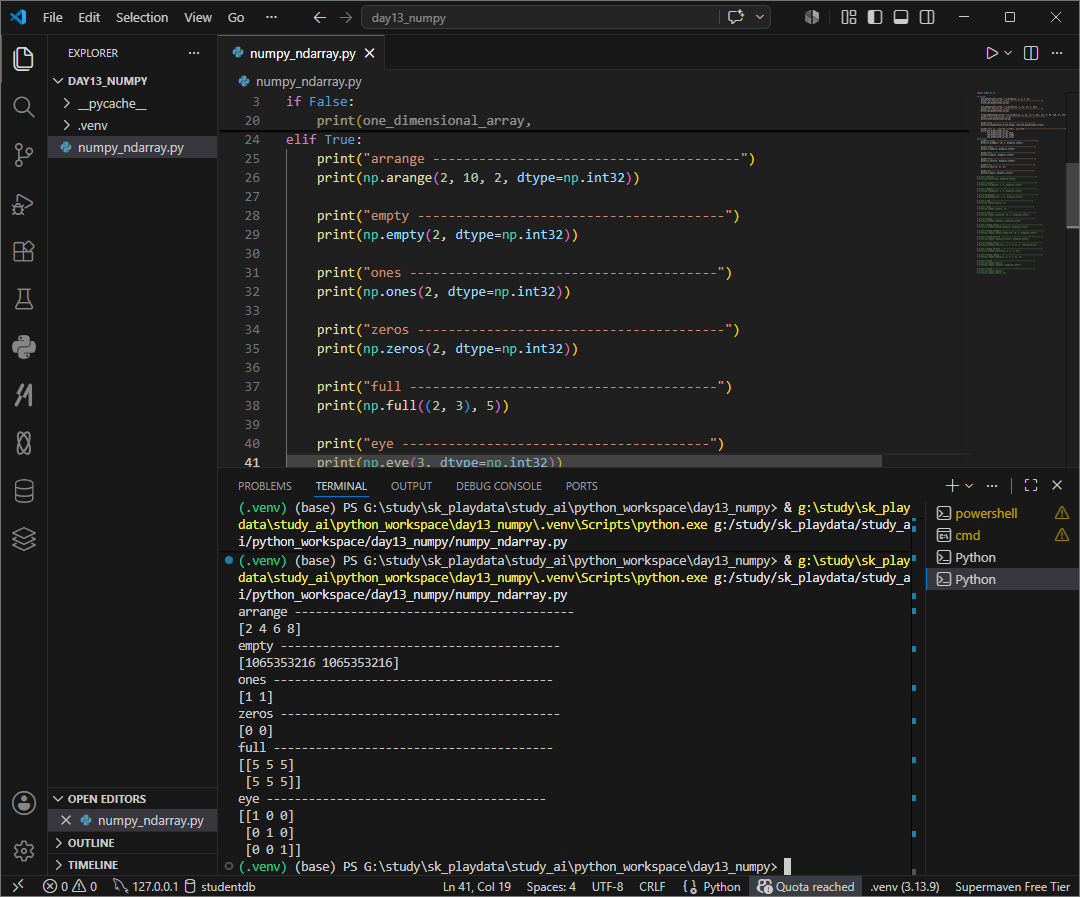Open the Python environments view icon
The width and height of the screenshot is (1080, 897).
point(23,347)
